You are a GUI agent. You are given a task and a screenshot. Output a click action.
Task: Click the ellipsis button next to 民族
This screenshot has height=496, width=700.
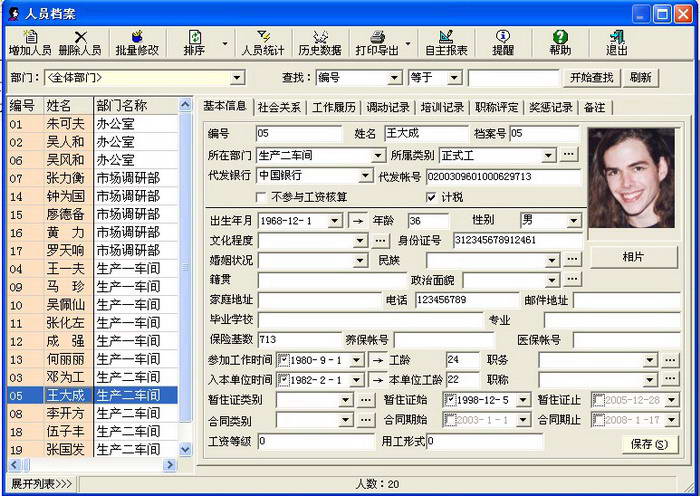pyautogui.click(x=572, y=259)
